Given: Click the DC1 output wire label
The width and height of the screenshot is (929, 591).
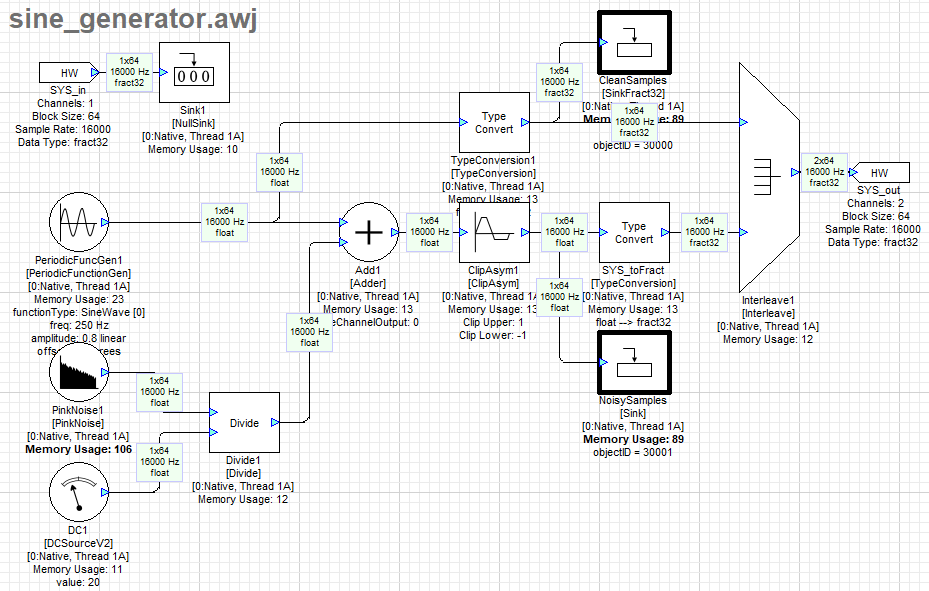Looking at the screenshot, I should click(x=162, y=461).
